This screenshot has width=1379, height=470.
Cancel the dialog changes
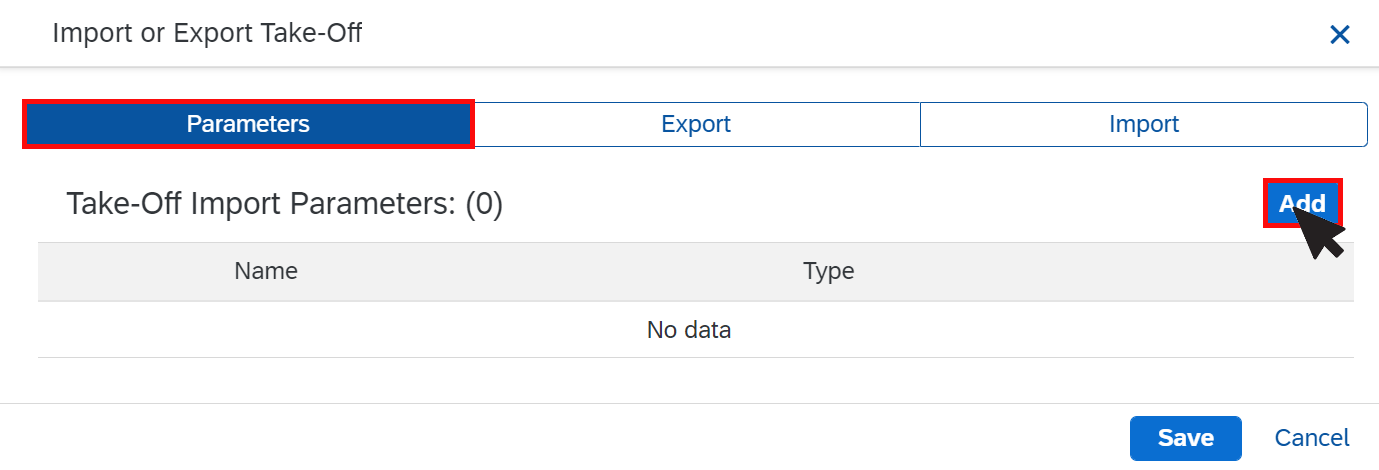[1312, 438]
